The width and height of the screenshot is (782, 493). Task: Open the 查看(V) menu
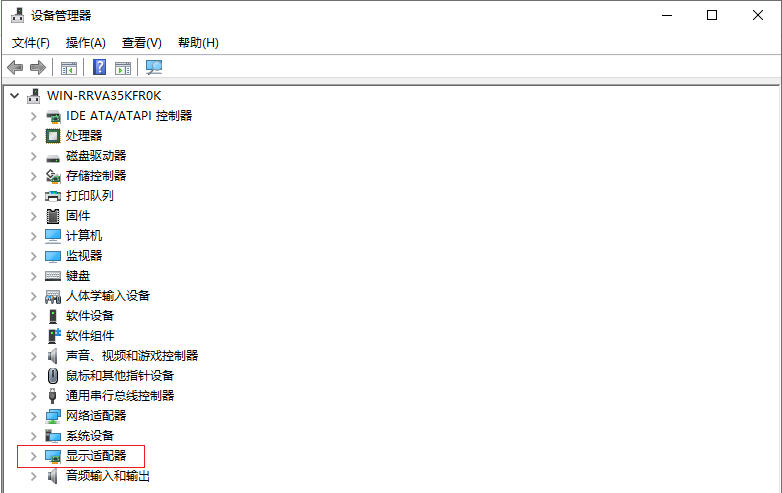pos(141,43)
